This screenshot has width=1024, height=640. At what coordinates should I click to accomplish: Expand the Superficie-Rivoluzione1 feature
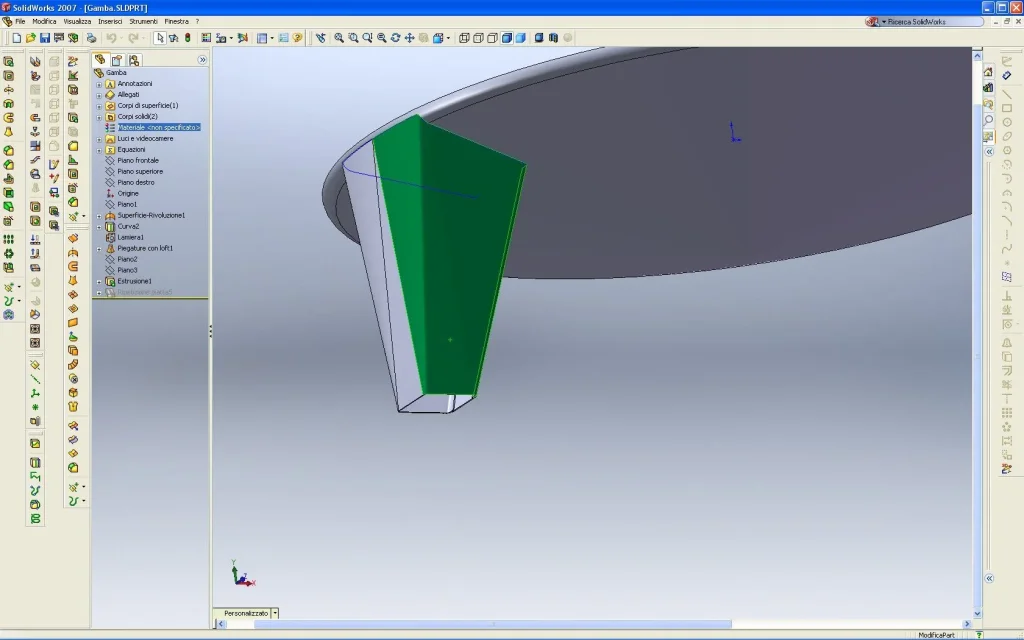click(99, 216)
